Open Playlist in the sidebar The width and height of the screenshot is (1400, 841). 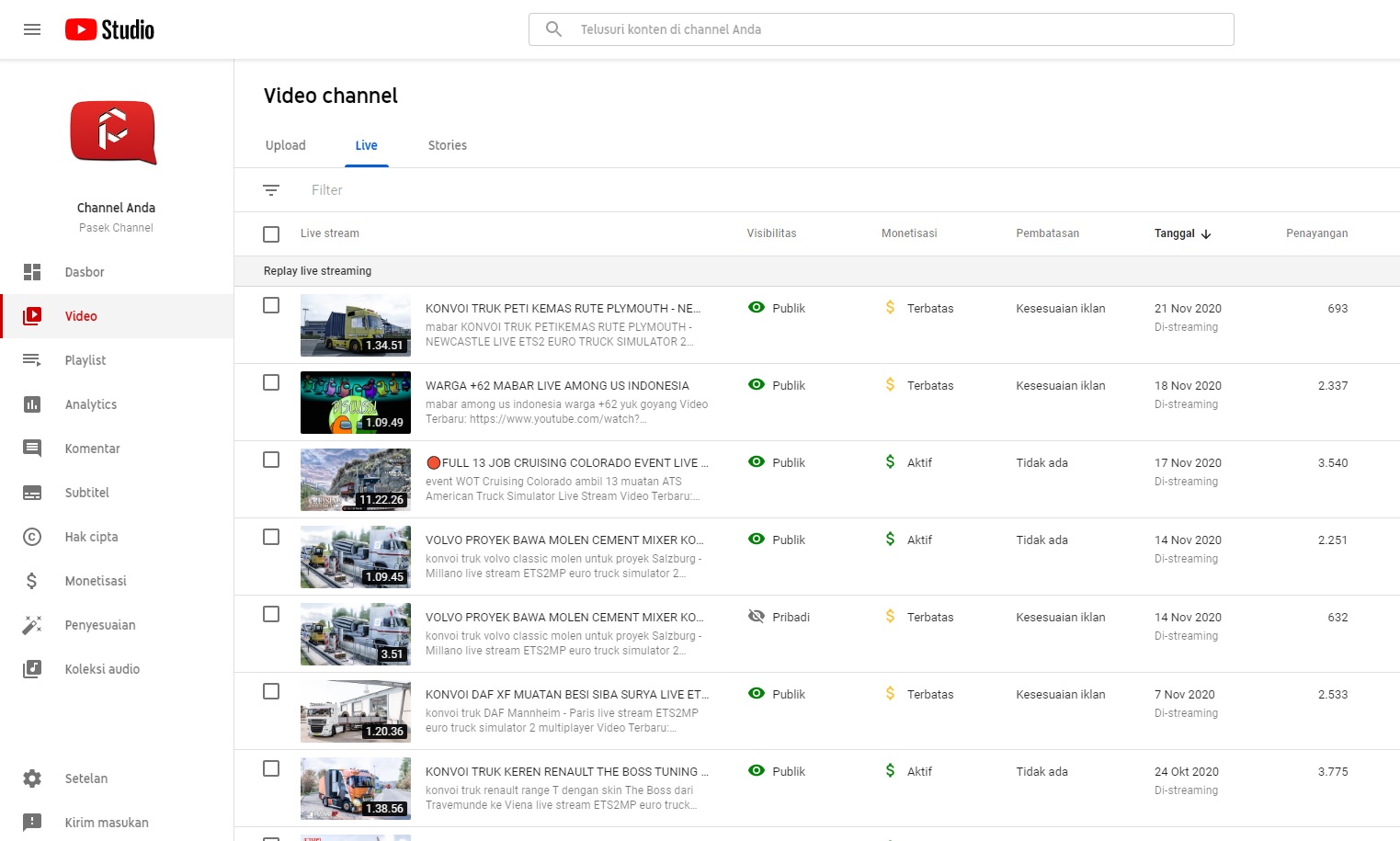click(x=117, y=360)
